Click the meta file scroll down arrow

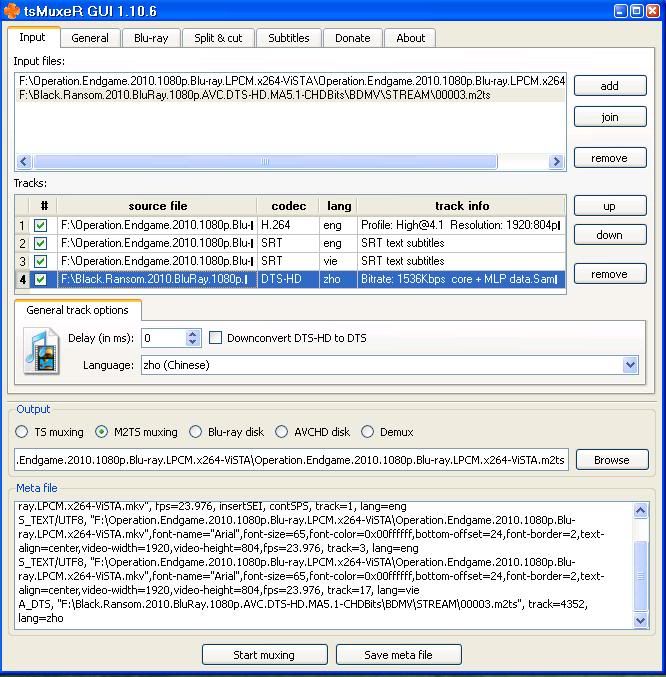(x=640, y=620)
